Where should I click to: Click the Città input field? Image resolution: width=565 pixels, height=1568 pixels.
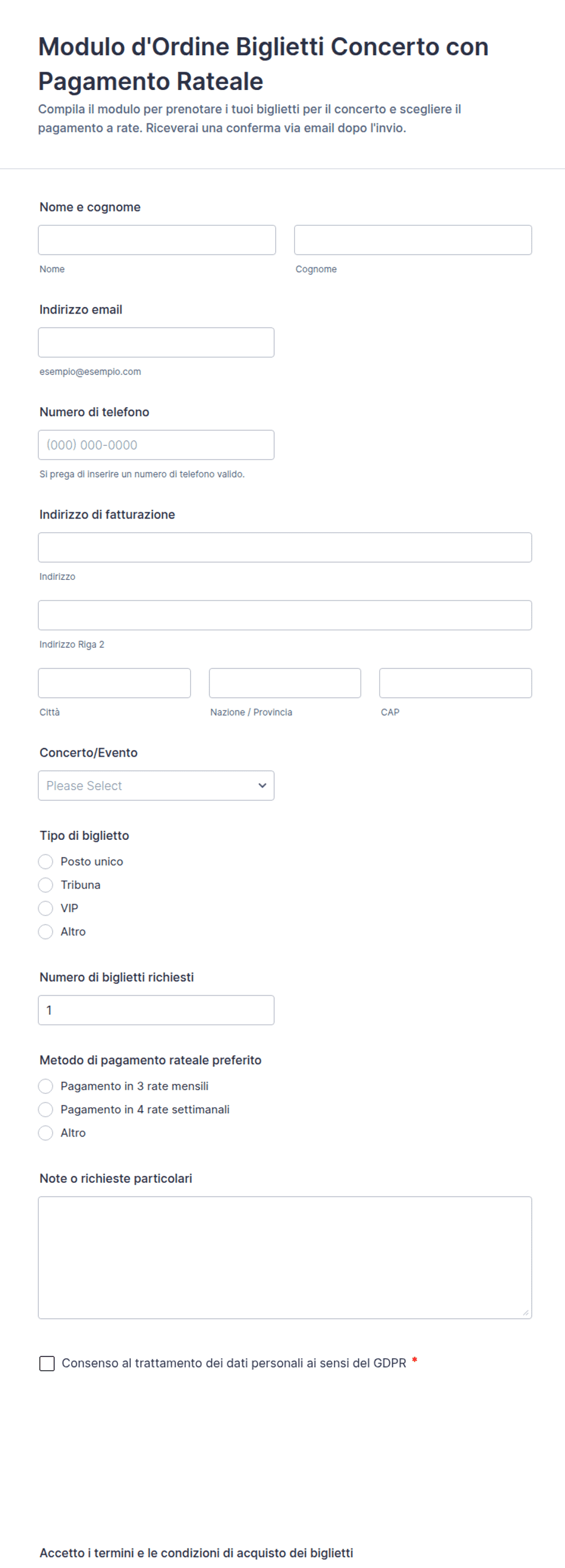[x=114, y=683]
